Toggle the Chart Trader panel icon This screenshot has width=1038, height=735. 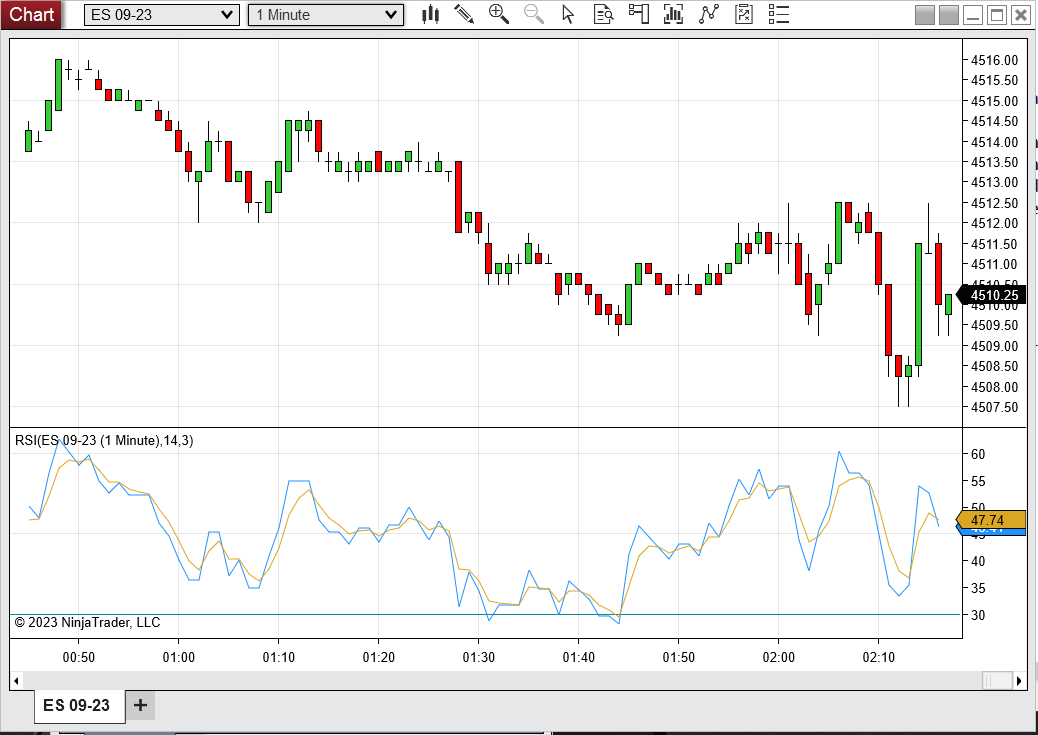click(x=638, y=14)
